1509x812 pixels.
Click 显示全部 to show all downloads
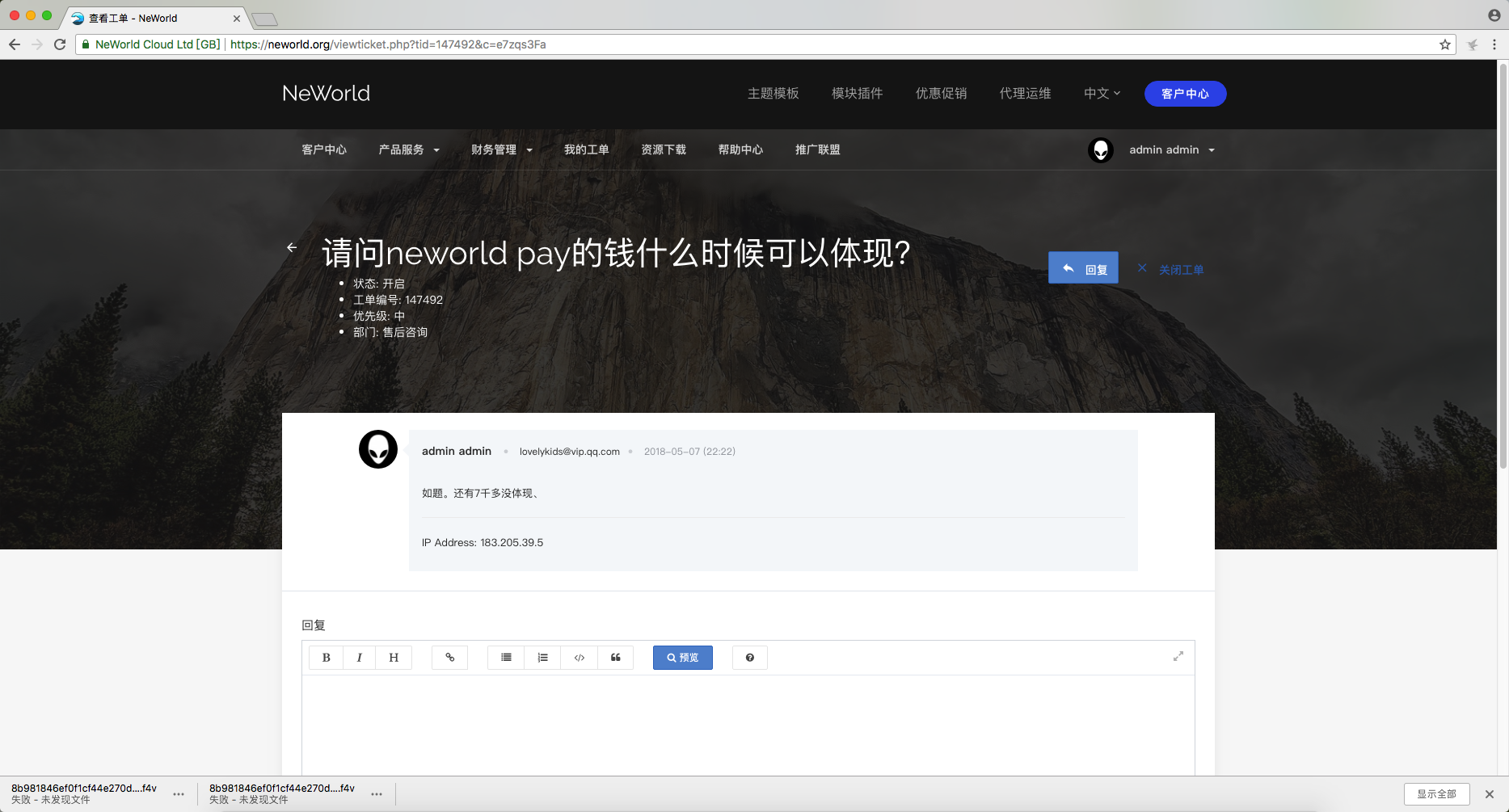pos(1436,794)
